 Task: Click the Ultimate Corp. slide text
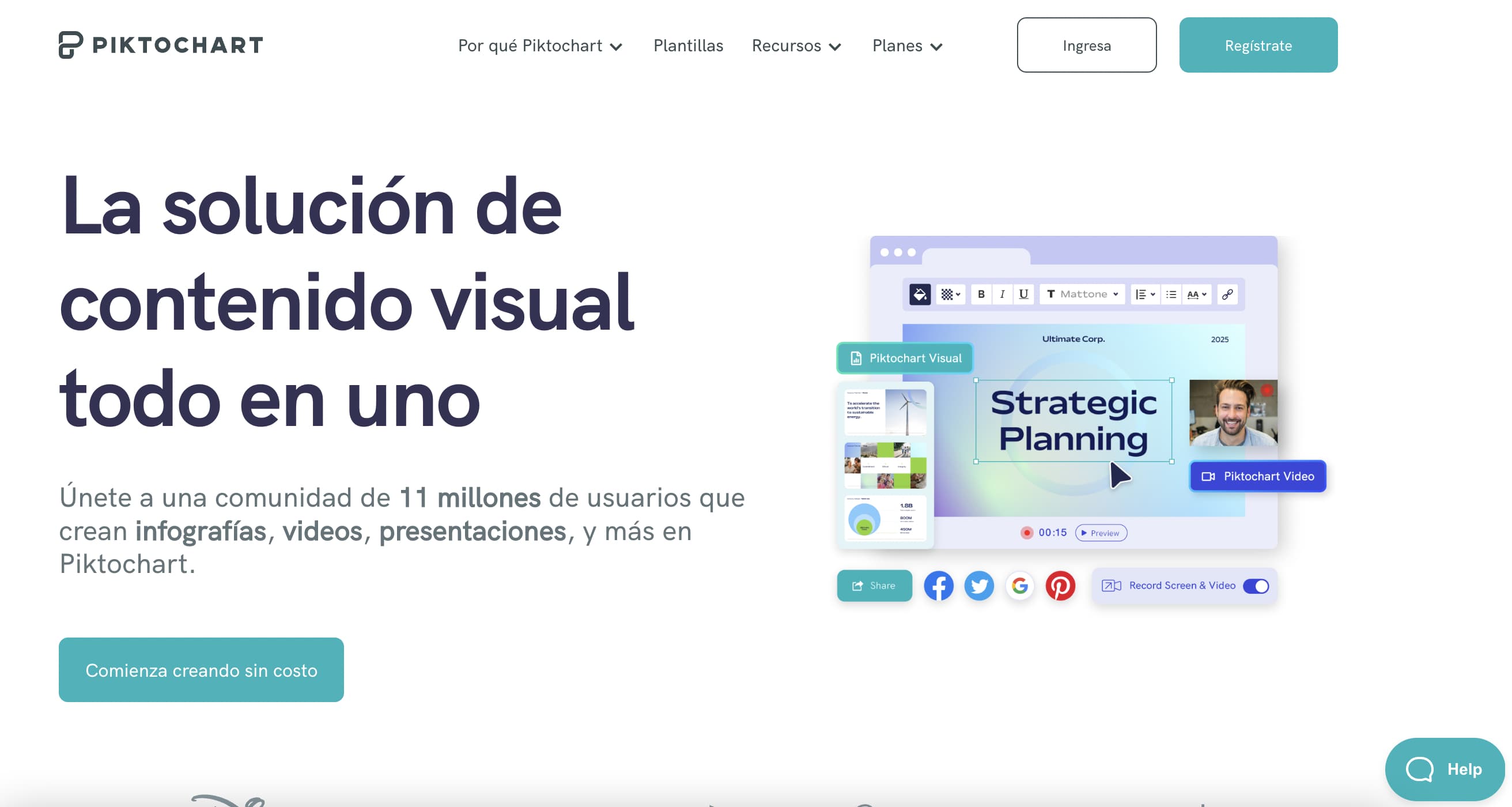(1073, 339)
